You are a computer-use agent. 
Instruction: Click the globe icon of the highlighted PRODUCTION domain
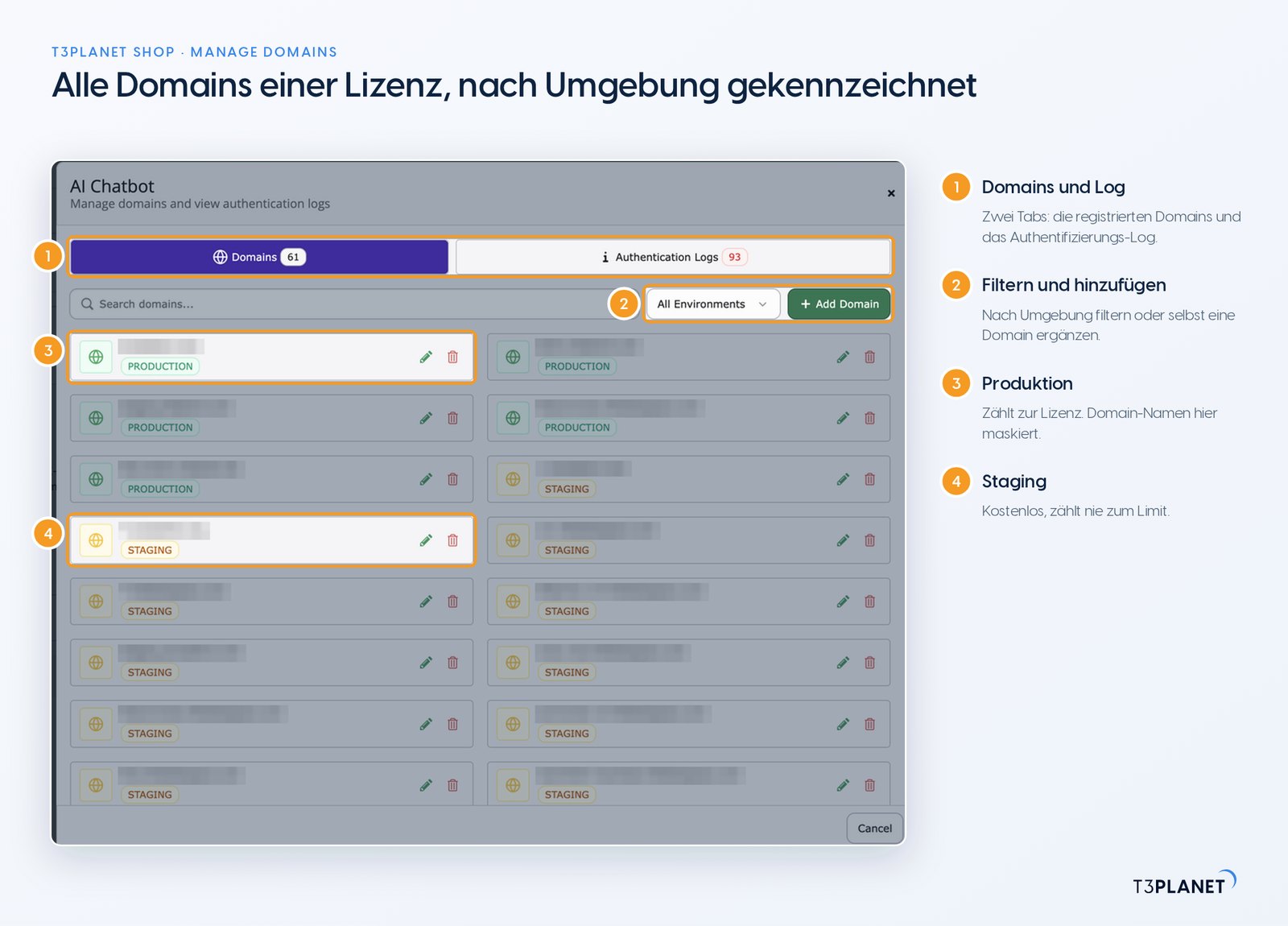click(96, 357)
